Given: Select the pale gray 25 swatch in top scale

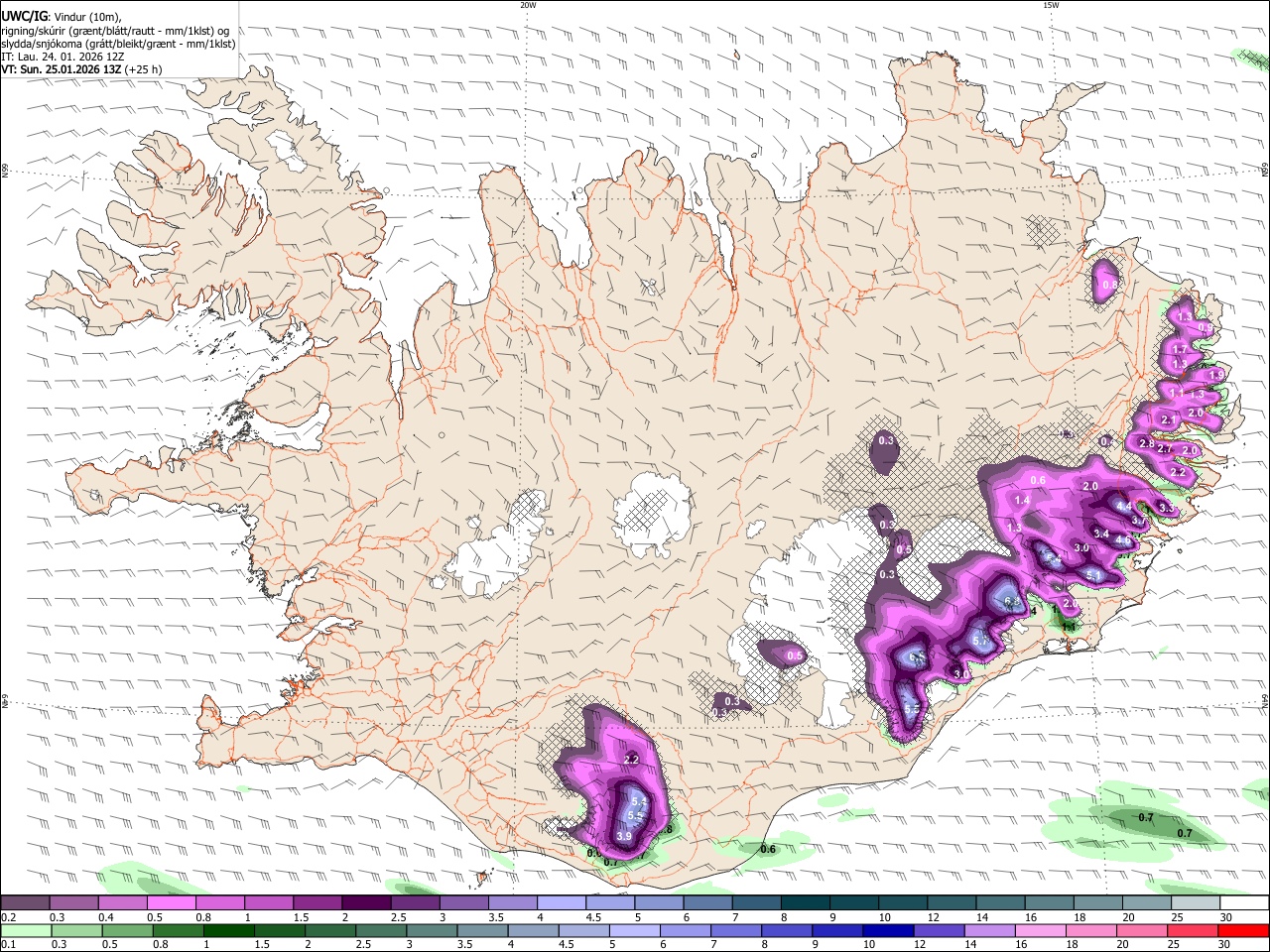Looking at the screenshot, I should point(1197,902).
